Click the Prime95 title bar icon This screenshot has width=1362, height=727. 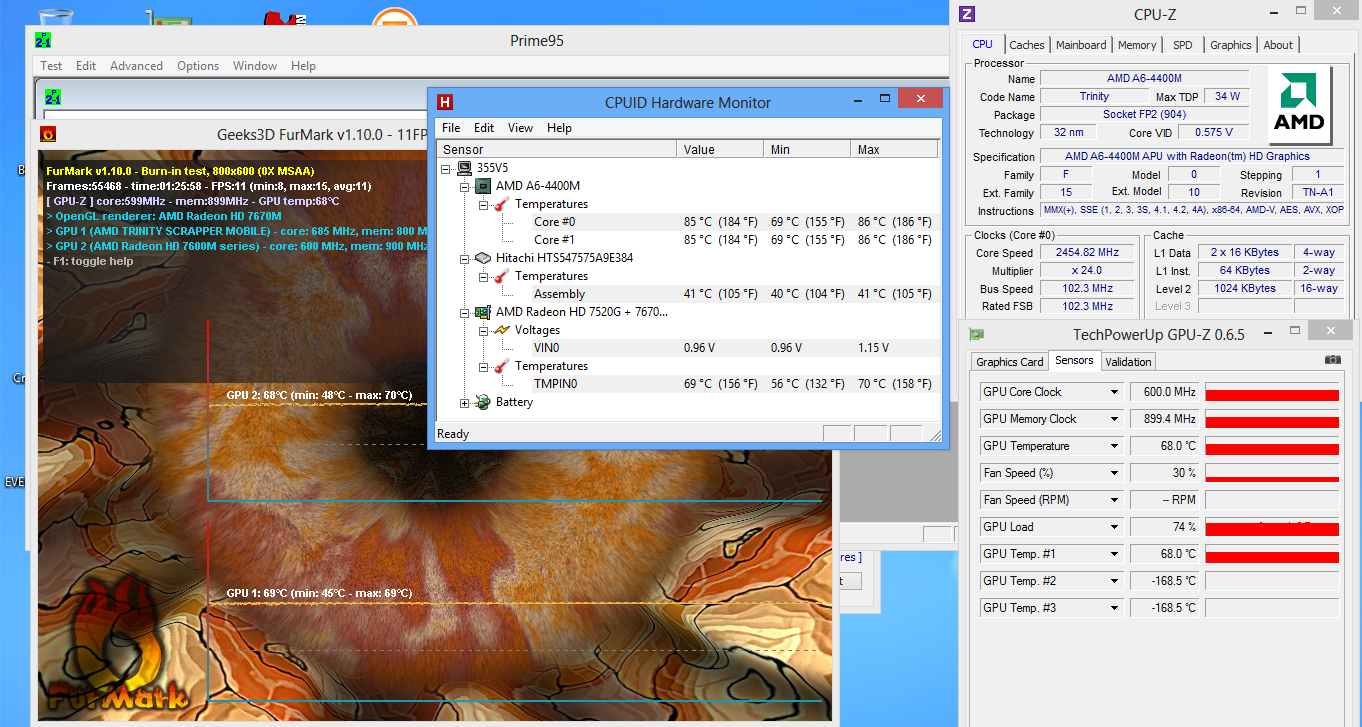(x=43, y=40)
